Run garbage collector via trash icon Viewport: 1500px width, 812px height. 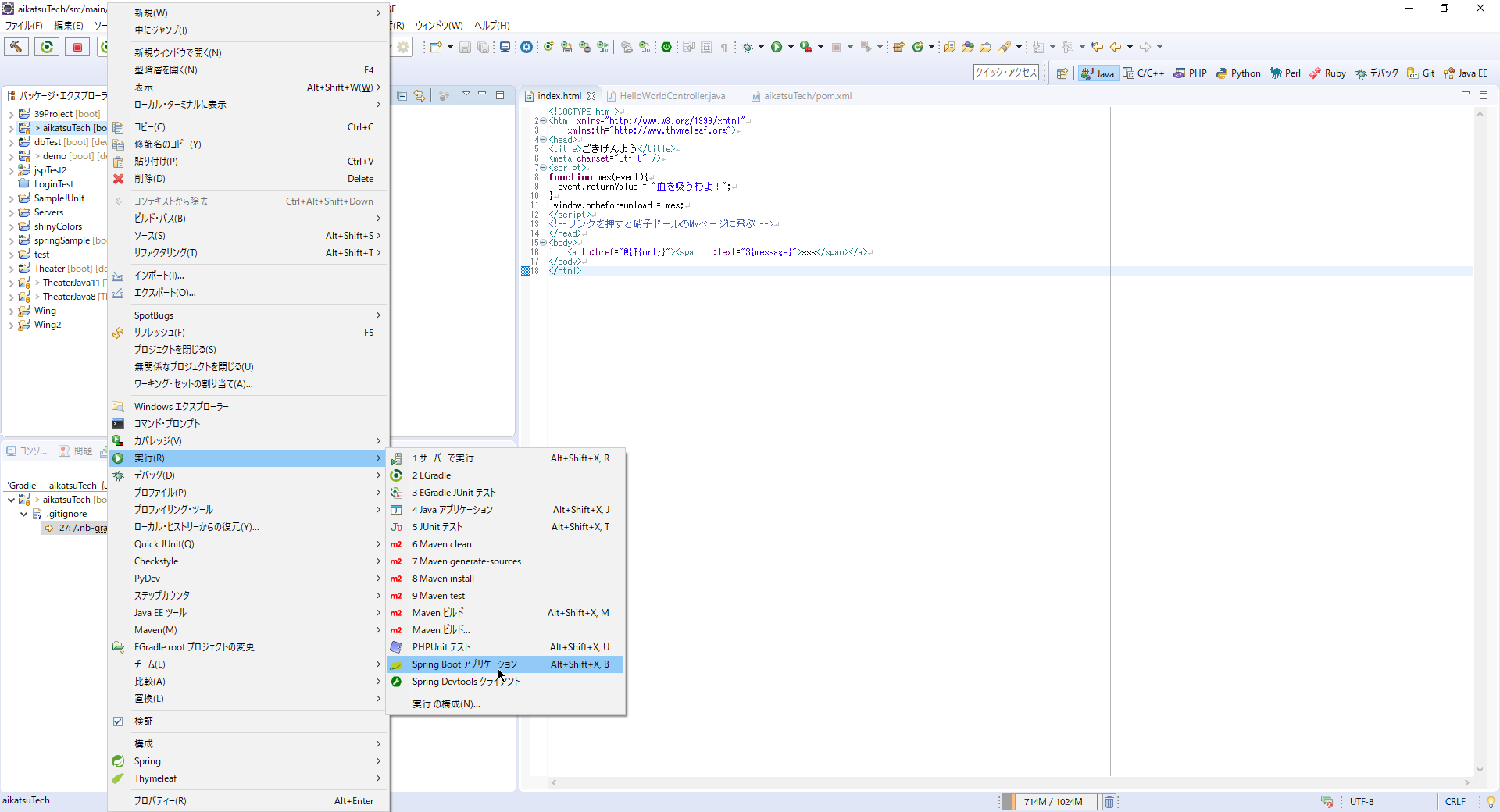[1109, 802]
